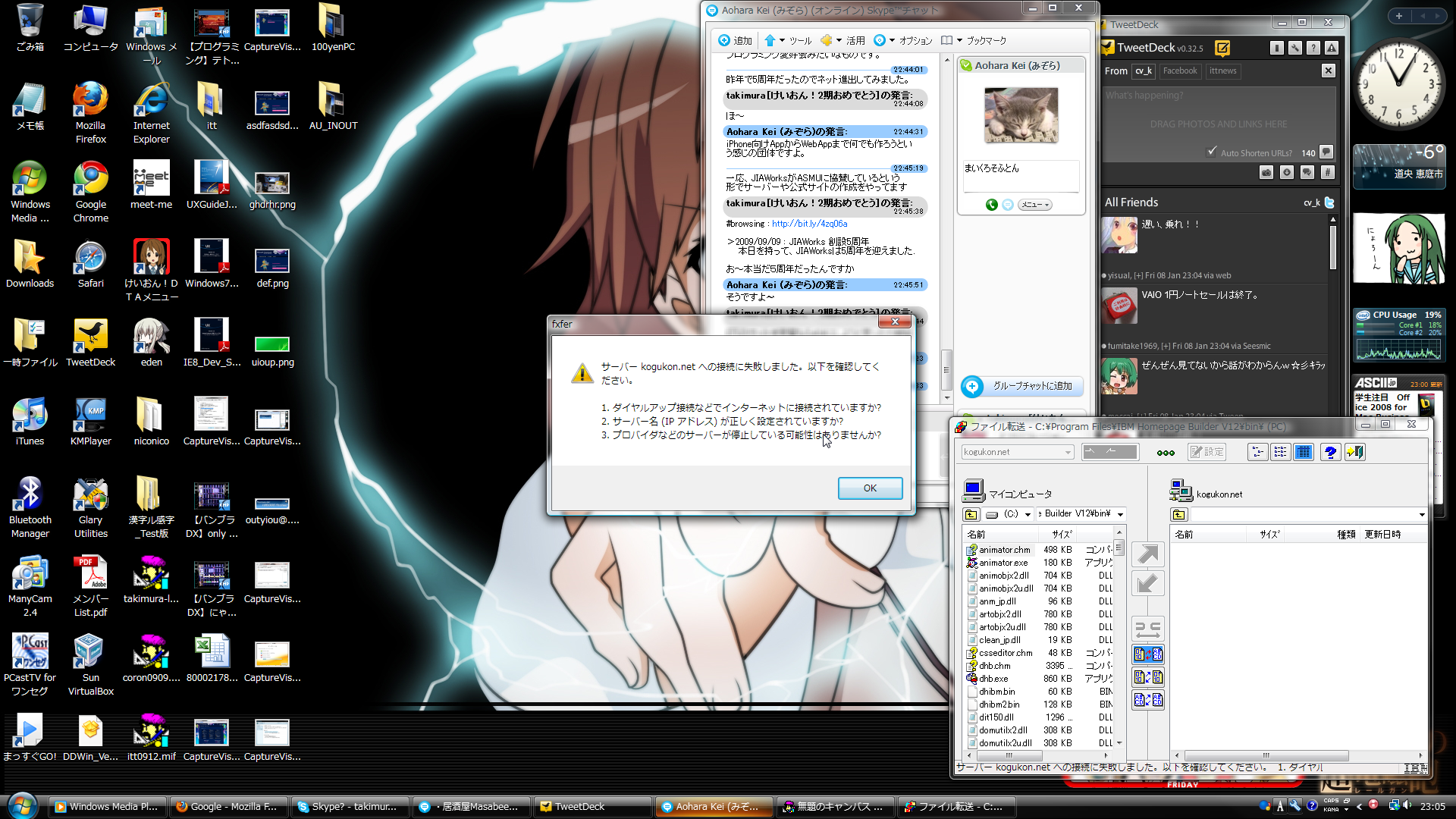This screenshot has height=819, width=1456.
Task: Click TweetDeck hashtag icon
Action: click(1327, 173)
